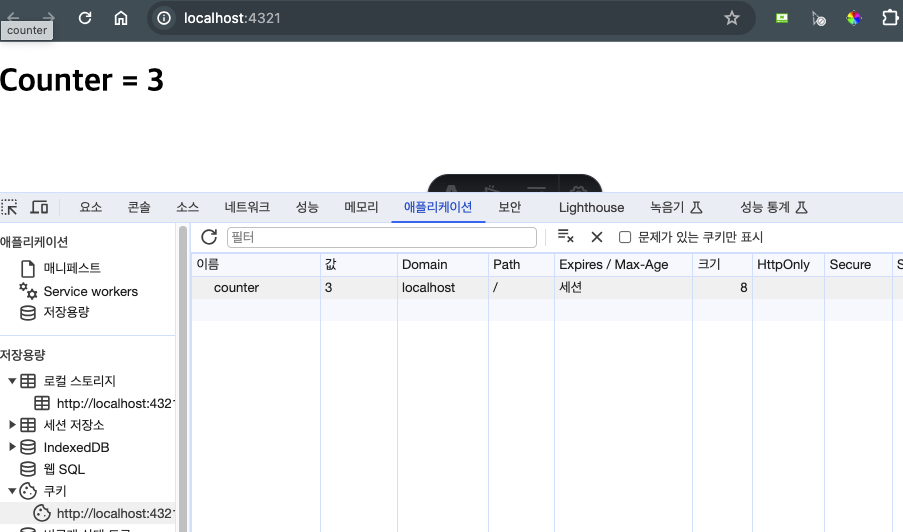Image resolution: width=903 pixels, height=532 pixels.
Task: Click the cookie filter input field
Action: point(382,237)
